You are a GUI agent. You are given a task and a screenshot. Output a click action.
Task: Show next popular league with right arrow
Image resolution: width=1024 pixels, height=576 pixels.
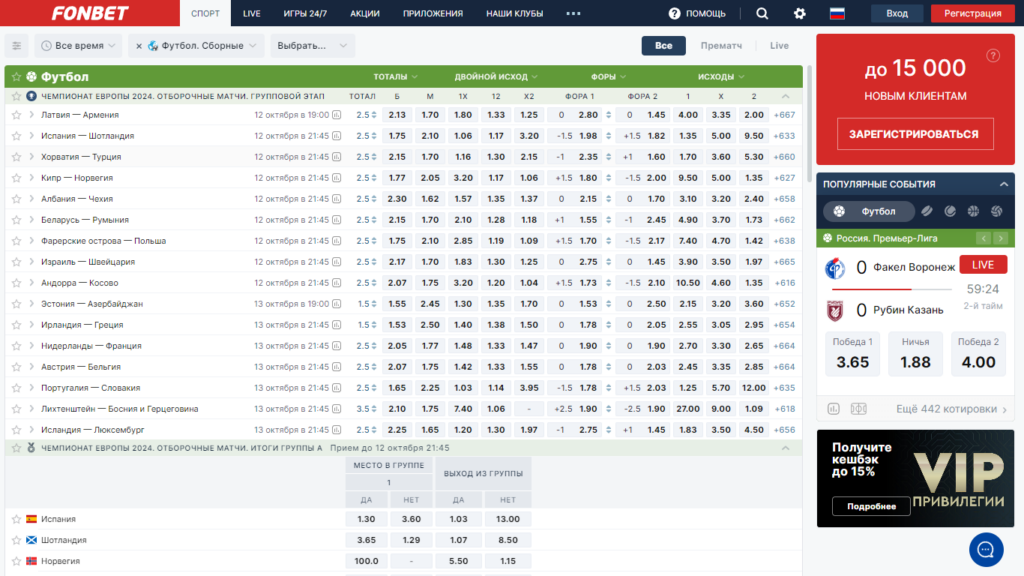pyautogui.click(x=1000, y=238)
